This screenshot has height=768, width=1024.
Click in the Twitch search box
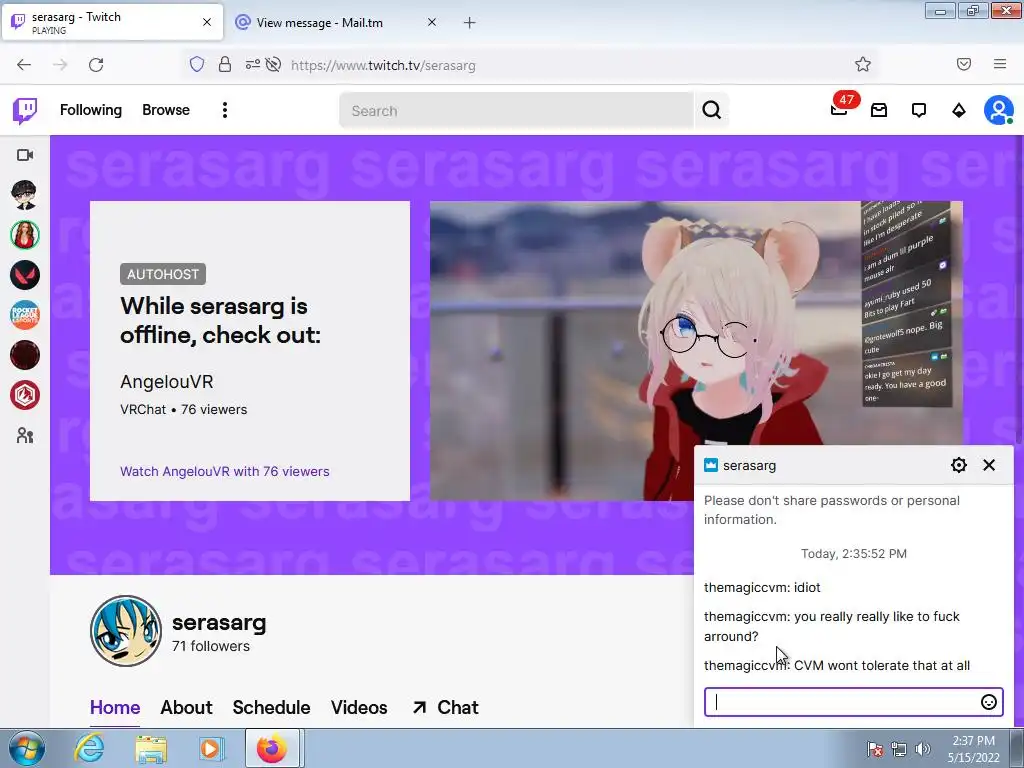click(x=516, y=110)
